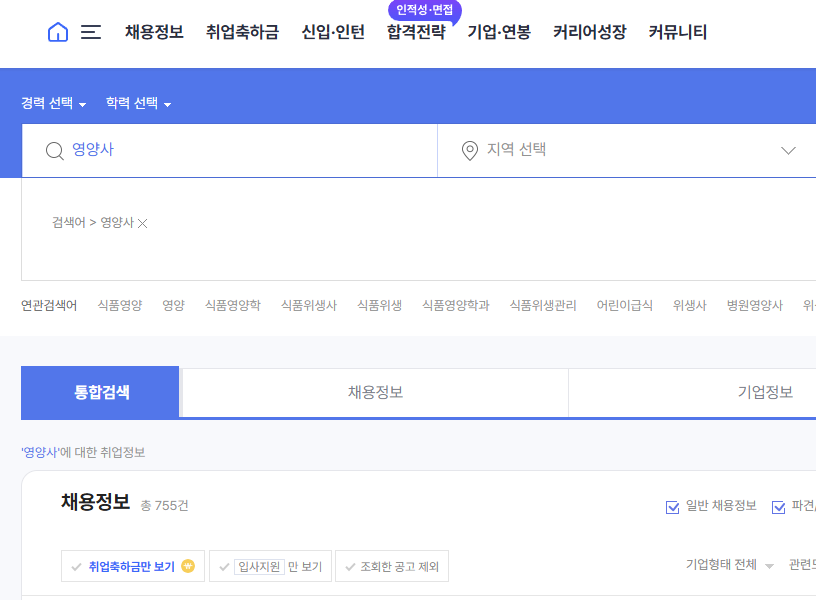Image resolution: width=816 pixels, height=600 pixels.
Task: Click the 지역 선택 field
Action: [627, 151]
